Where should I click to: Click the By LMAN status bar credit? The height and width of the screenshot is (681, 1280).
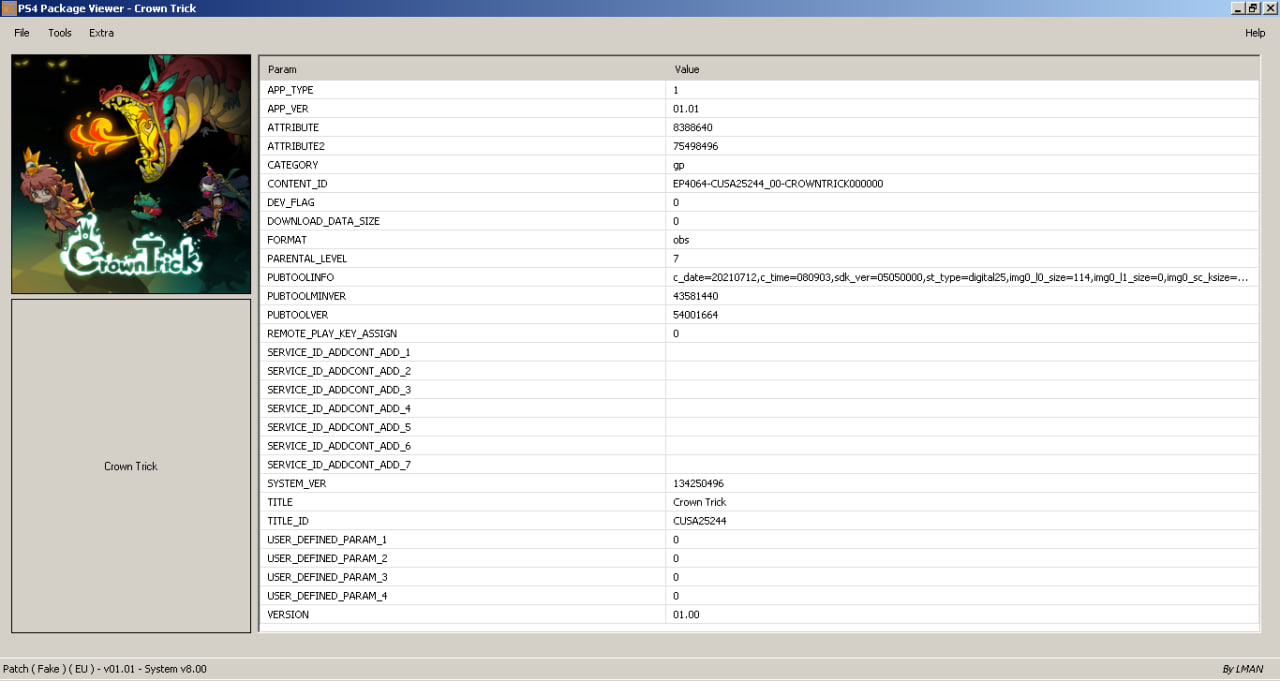tap(1242, 669)
